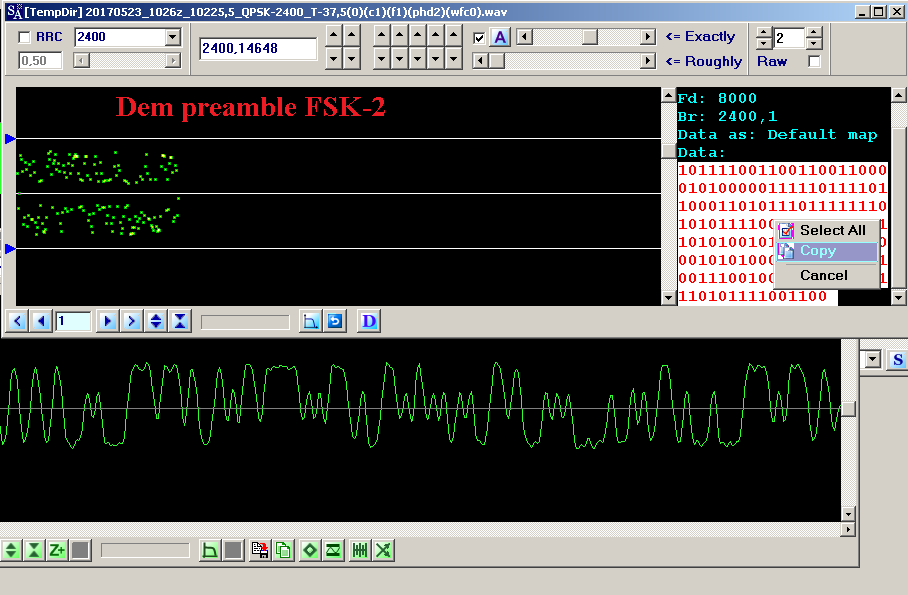Click the 2400,14648 value field
This screenshot has height=595, width=908.
point(258,49)
